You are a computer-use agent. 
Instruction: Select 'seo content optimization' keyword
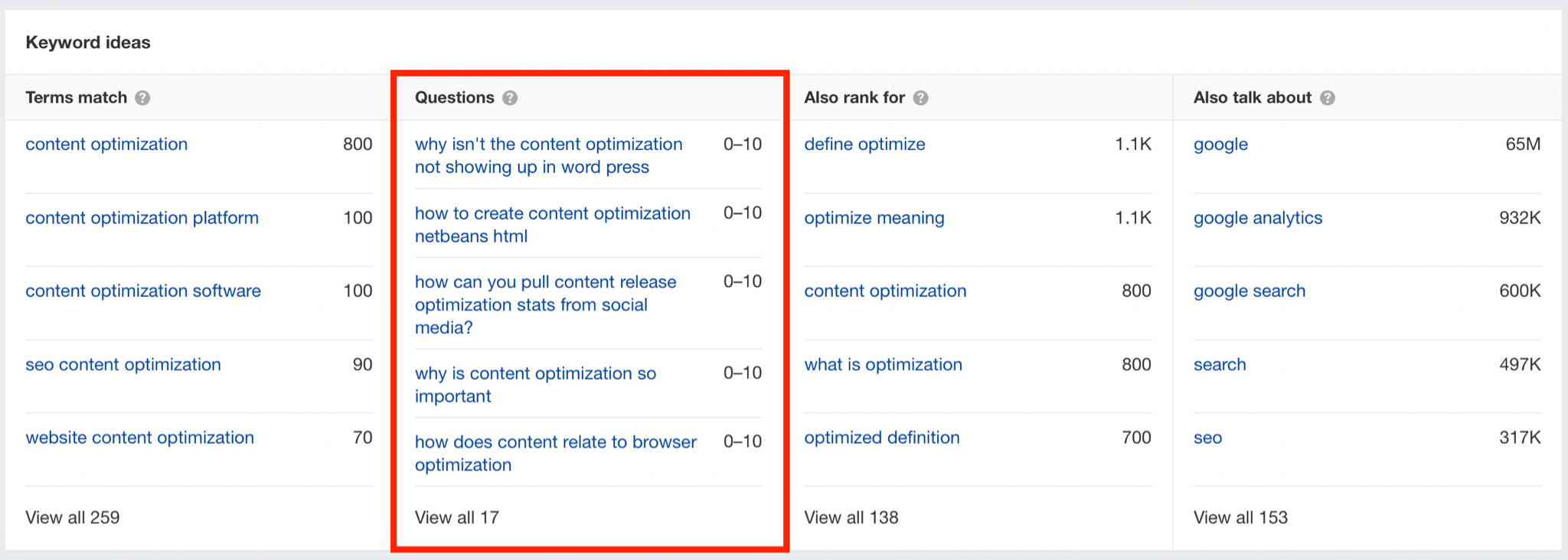click(x=123, y=365)
